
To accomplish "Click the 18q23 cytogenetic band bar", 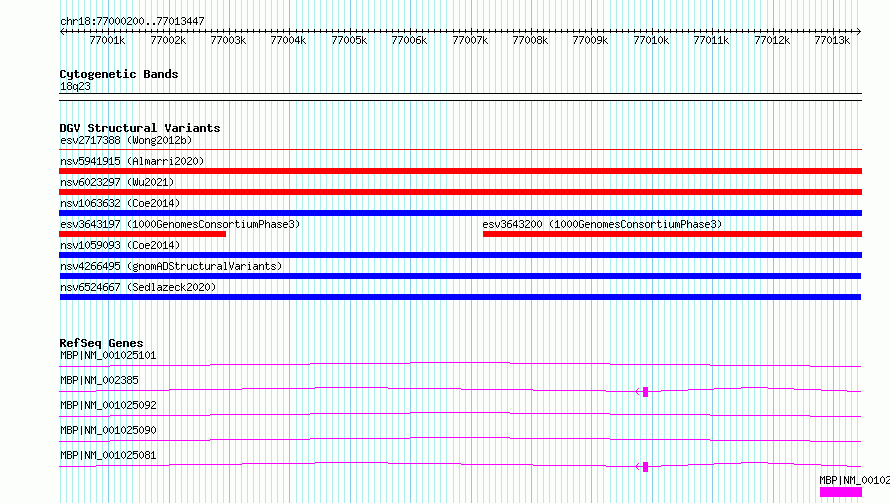I will (x=460, y=97).
